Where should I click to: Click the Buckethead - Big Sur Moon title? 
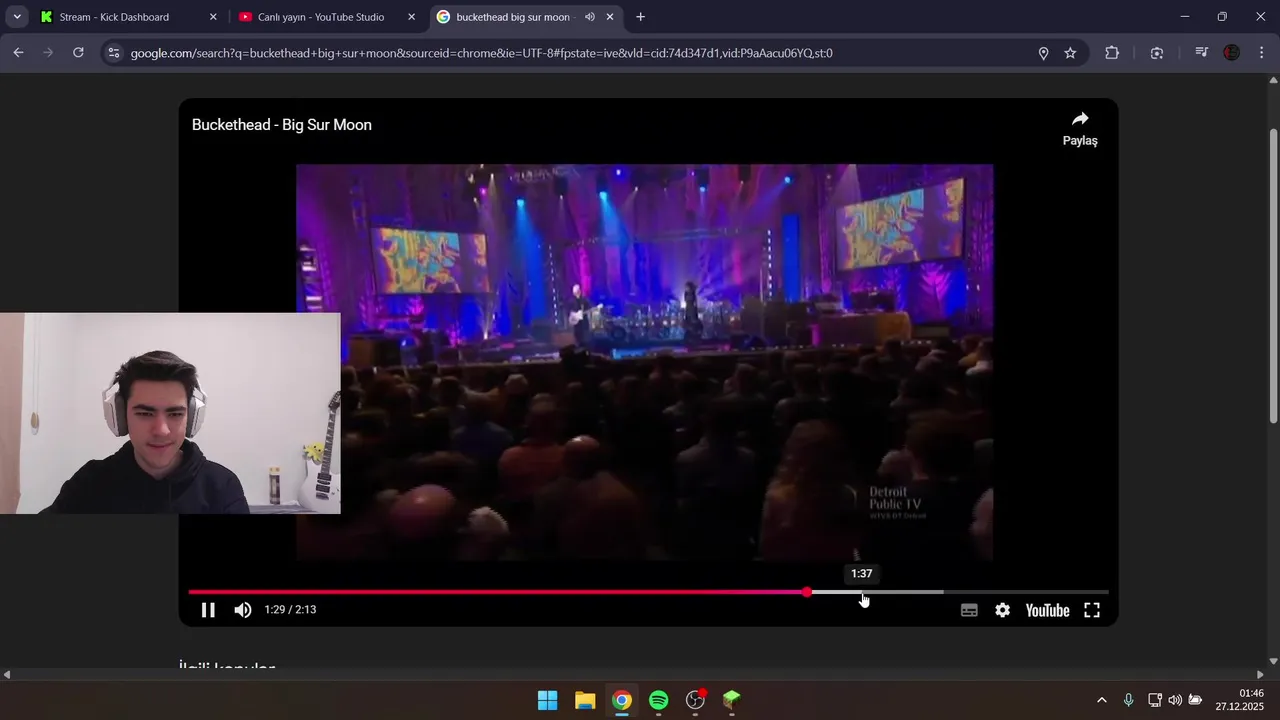[x=282, y=125]
